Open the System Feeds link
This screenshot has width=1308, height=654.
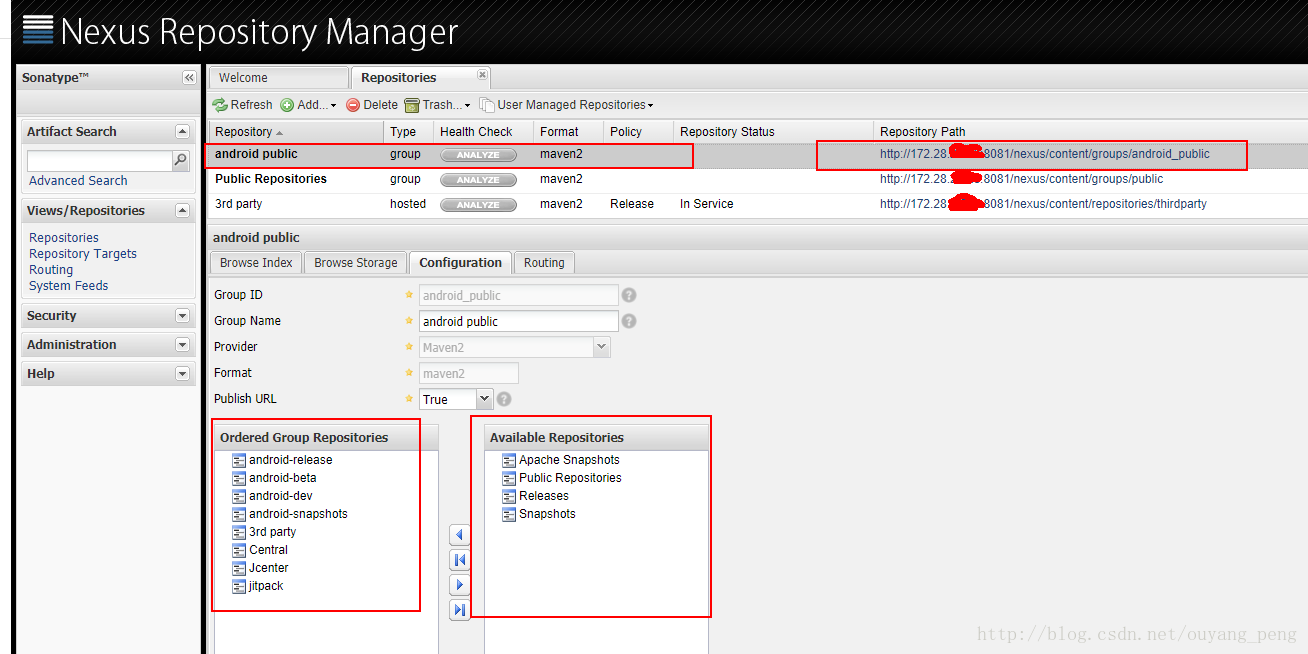68,286
